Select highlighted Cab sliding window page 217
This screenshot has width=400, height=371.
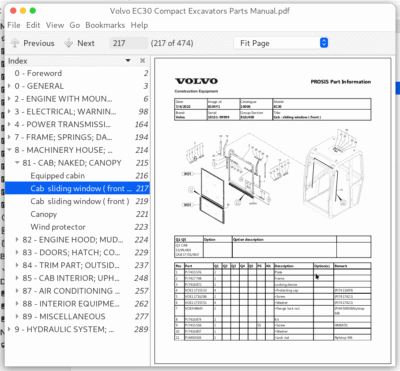[77, 188]
